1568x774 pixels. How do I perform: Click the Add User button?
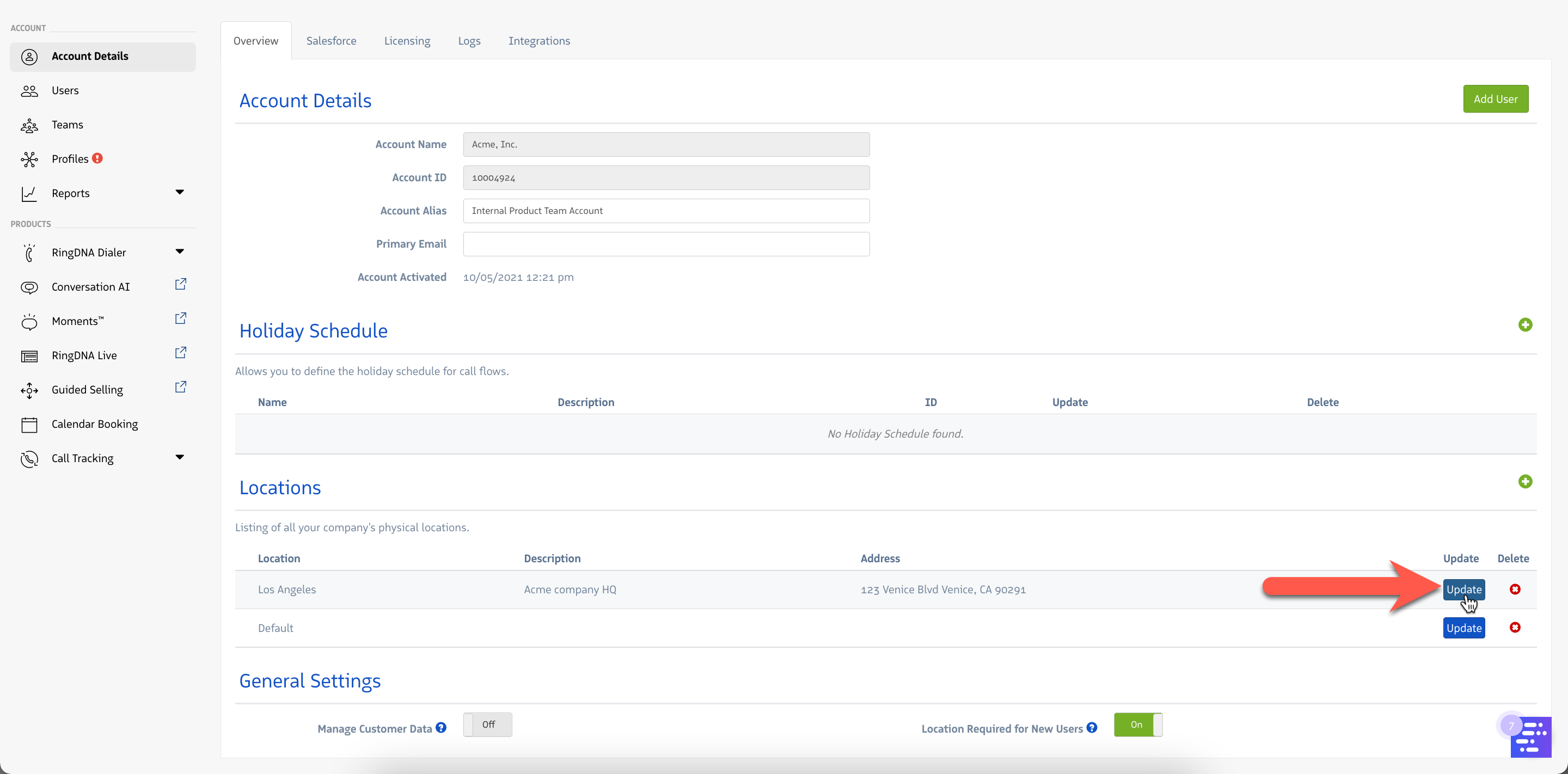click(x=1495, y=99)
